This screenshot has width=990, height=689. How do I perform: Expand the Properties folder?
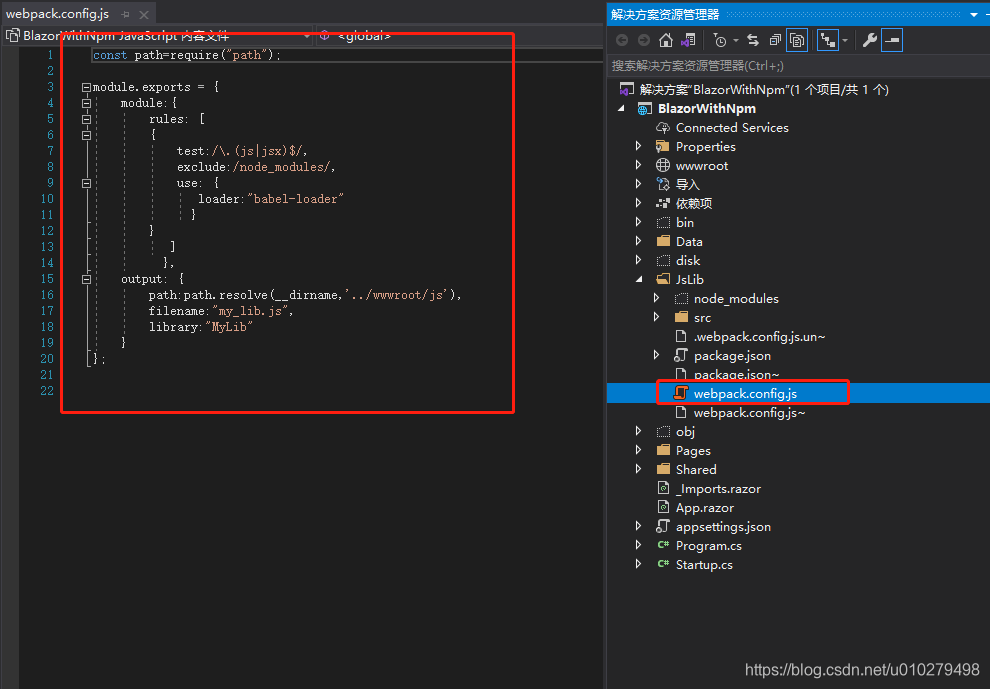[638, 147]
